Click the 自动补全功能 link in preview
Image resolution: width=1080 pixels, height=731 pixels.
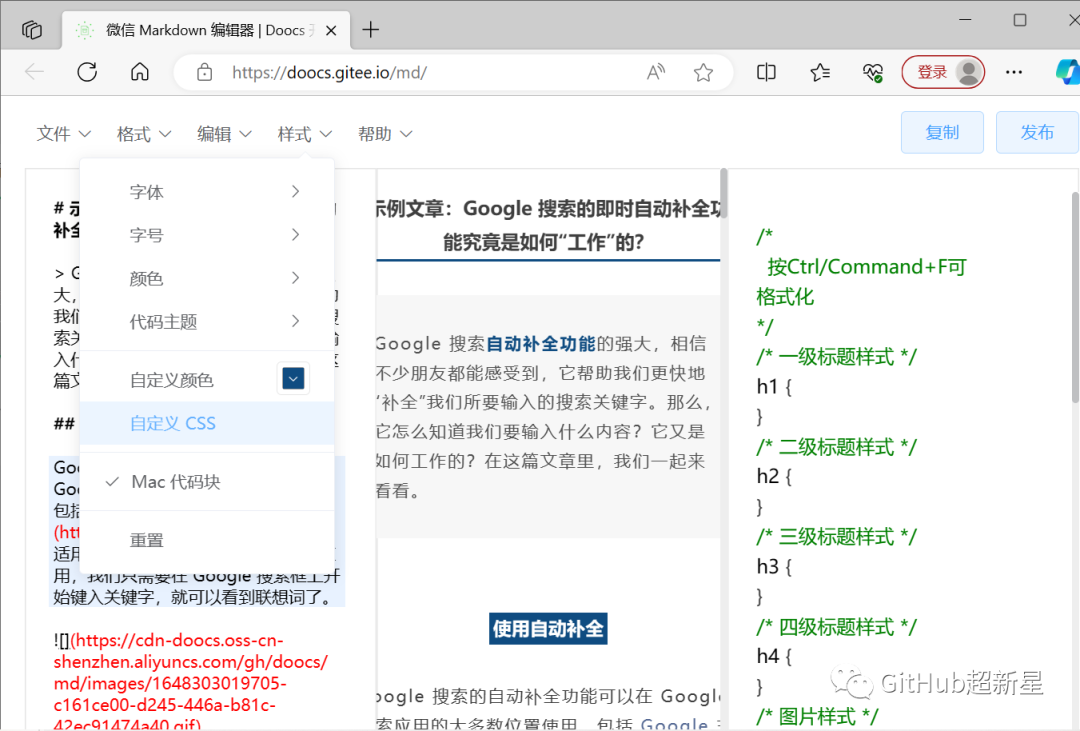click(x=541, y=344)
